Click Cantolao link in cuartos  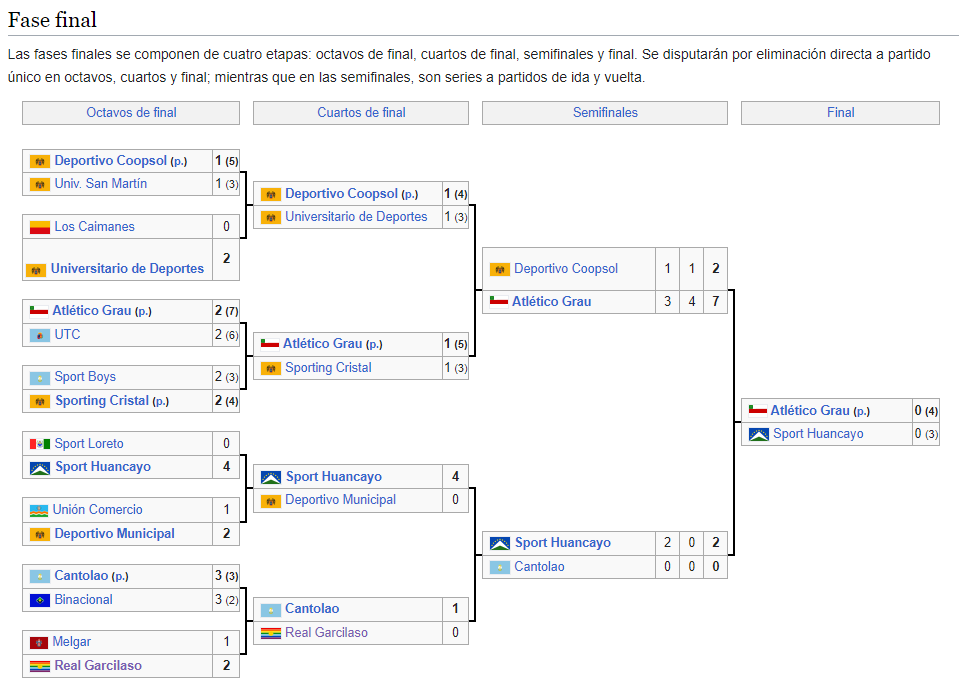tap(312, 608)
